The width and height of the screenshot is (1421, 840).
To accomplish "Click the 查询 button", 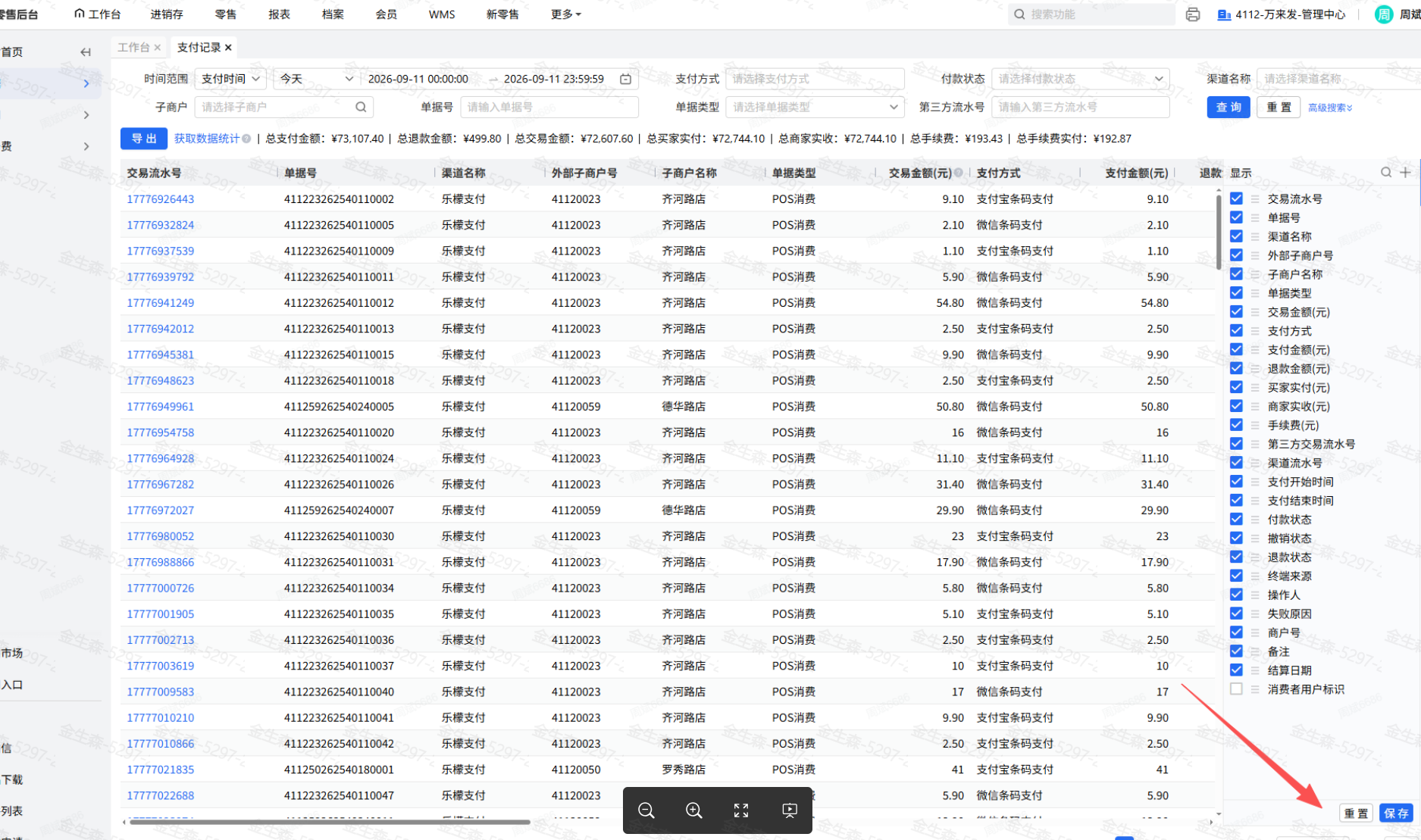I will [1228, 107].
